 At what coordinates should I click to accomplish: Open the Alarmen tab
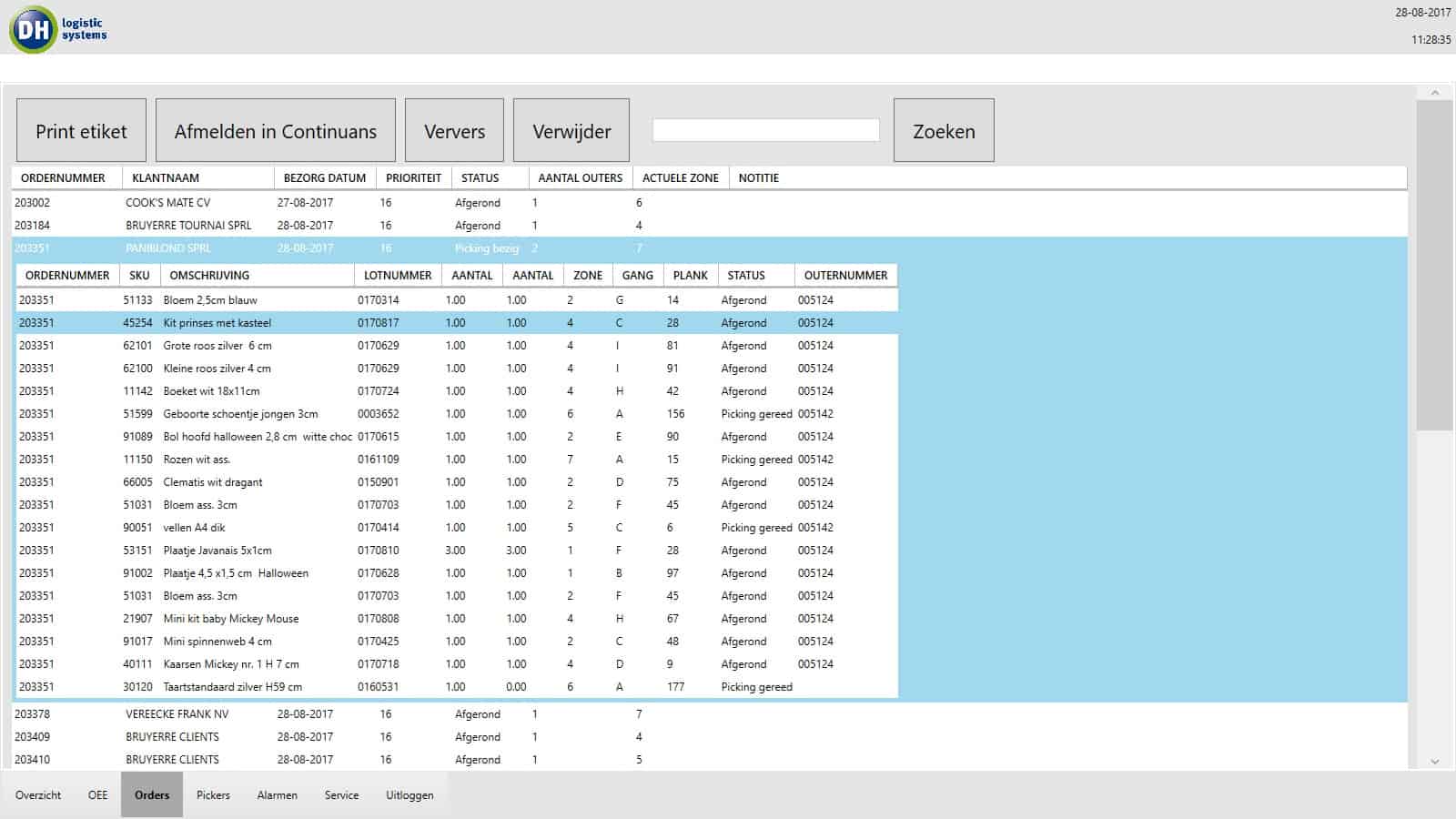(277, 794)
